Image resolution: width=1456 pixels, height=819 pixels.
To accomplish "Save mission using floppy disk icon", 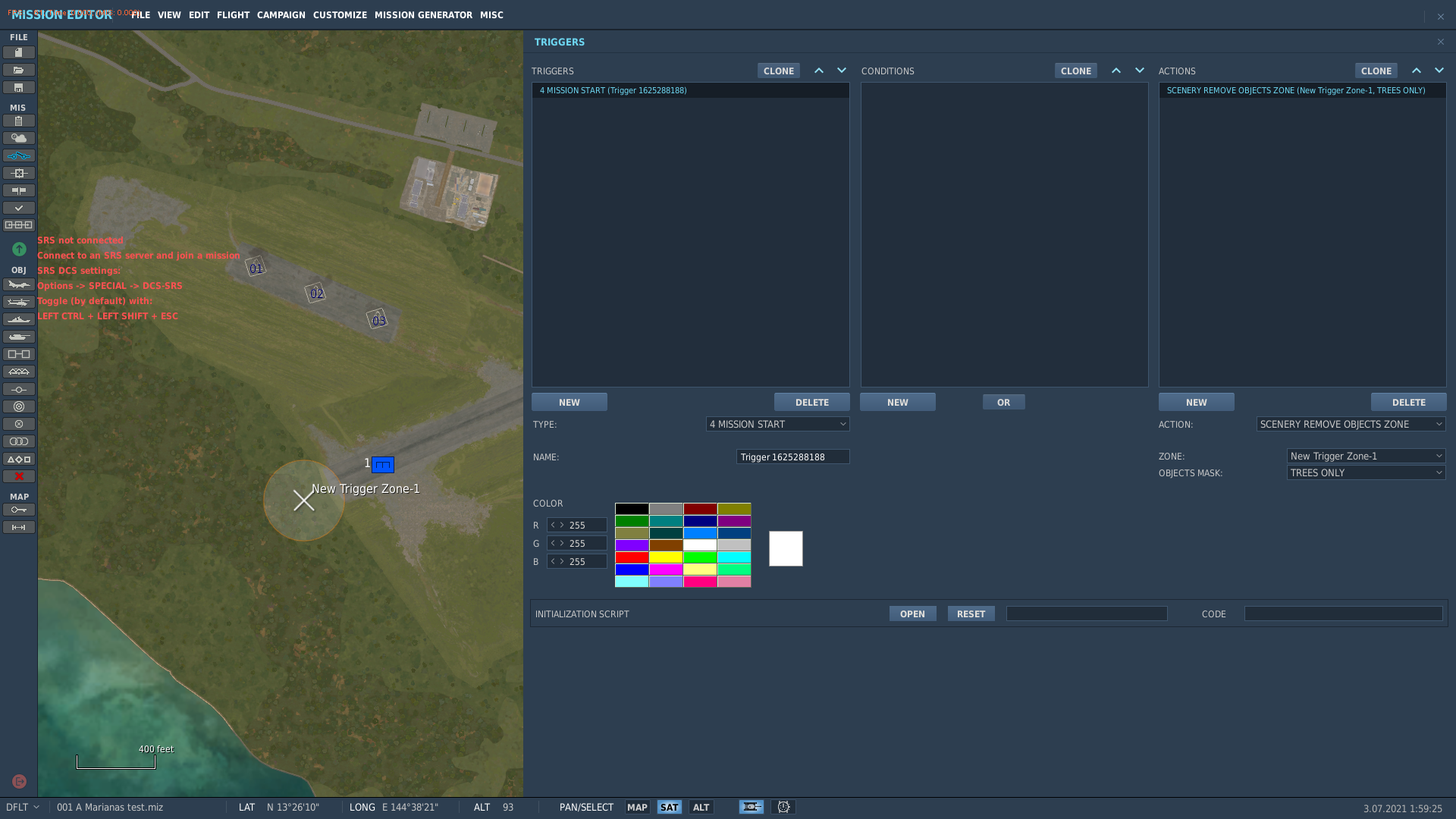I will click(19, 87).
